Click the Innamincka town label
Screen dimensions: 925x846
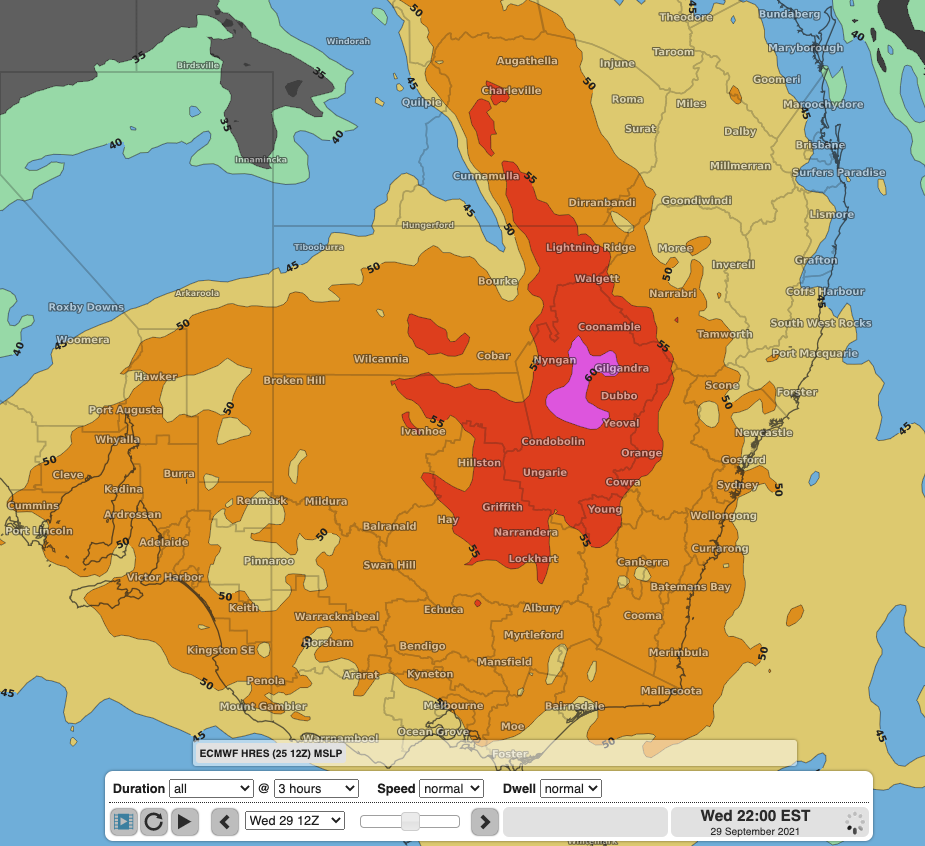tap(261, 160)
